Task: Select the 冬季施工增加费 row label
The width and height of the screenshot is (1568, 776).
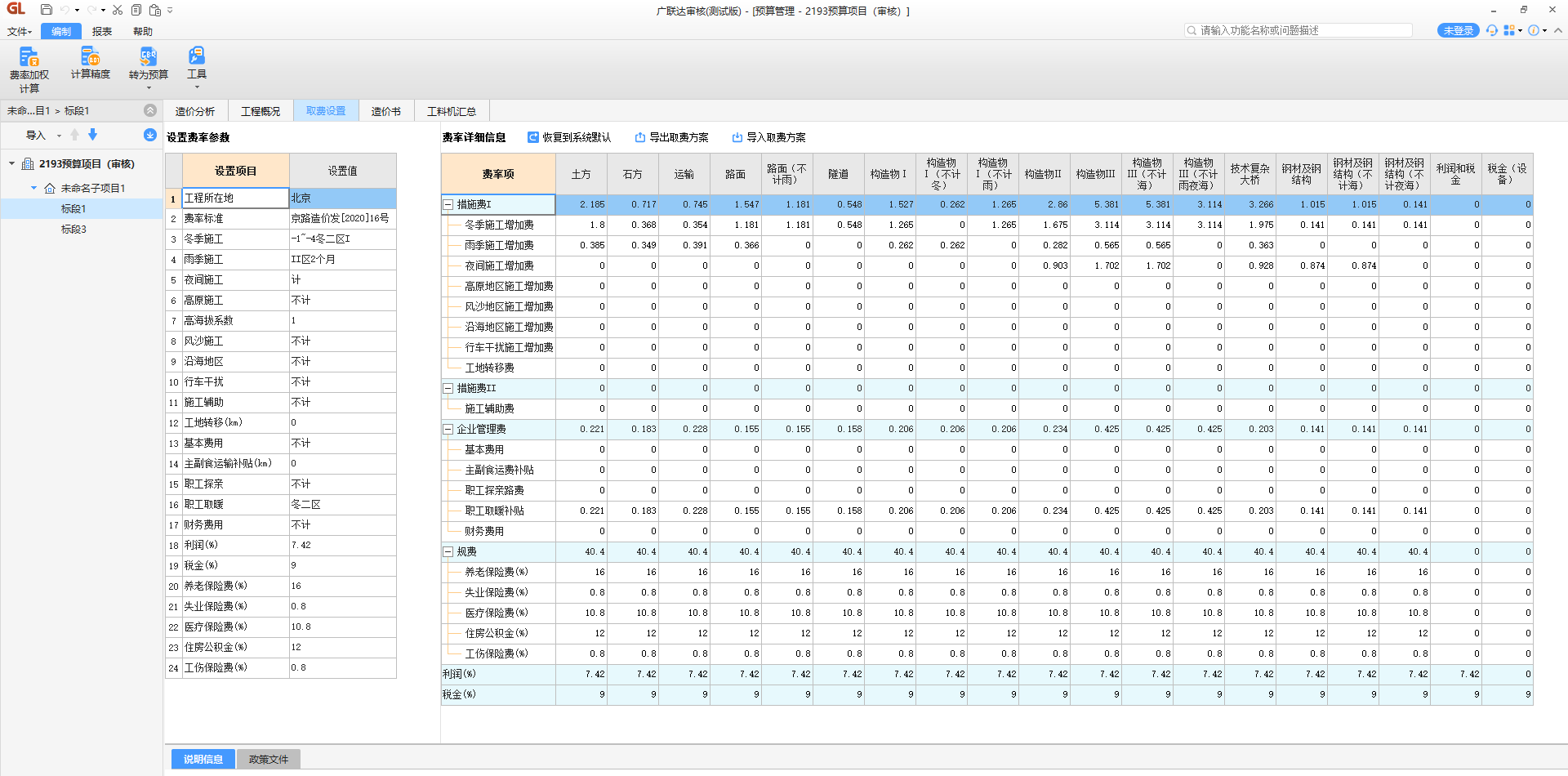Action: coord(499,225)
